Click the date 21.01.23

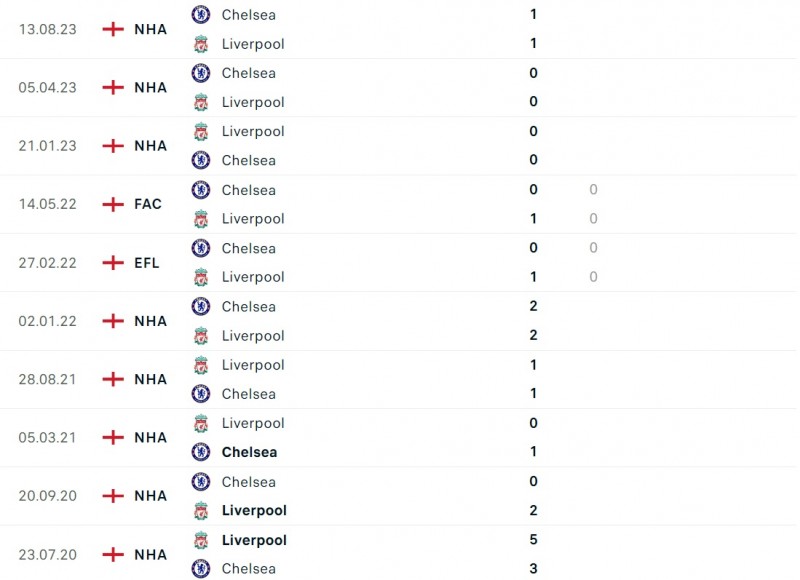pyautogui.click(x=46, y=146)
